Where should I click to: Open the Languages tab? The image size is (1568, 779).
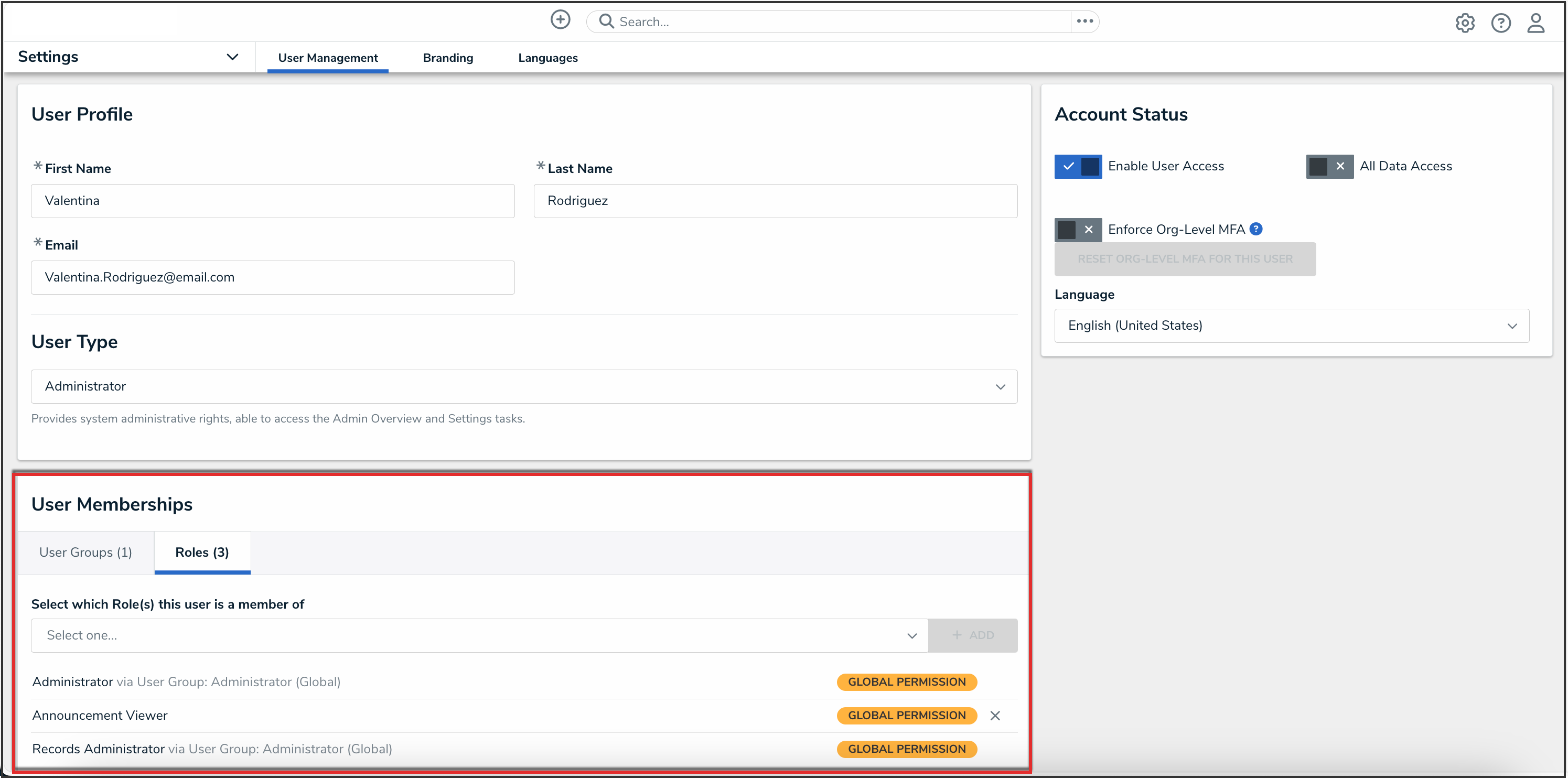click(548, 58)
